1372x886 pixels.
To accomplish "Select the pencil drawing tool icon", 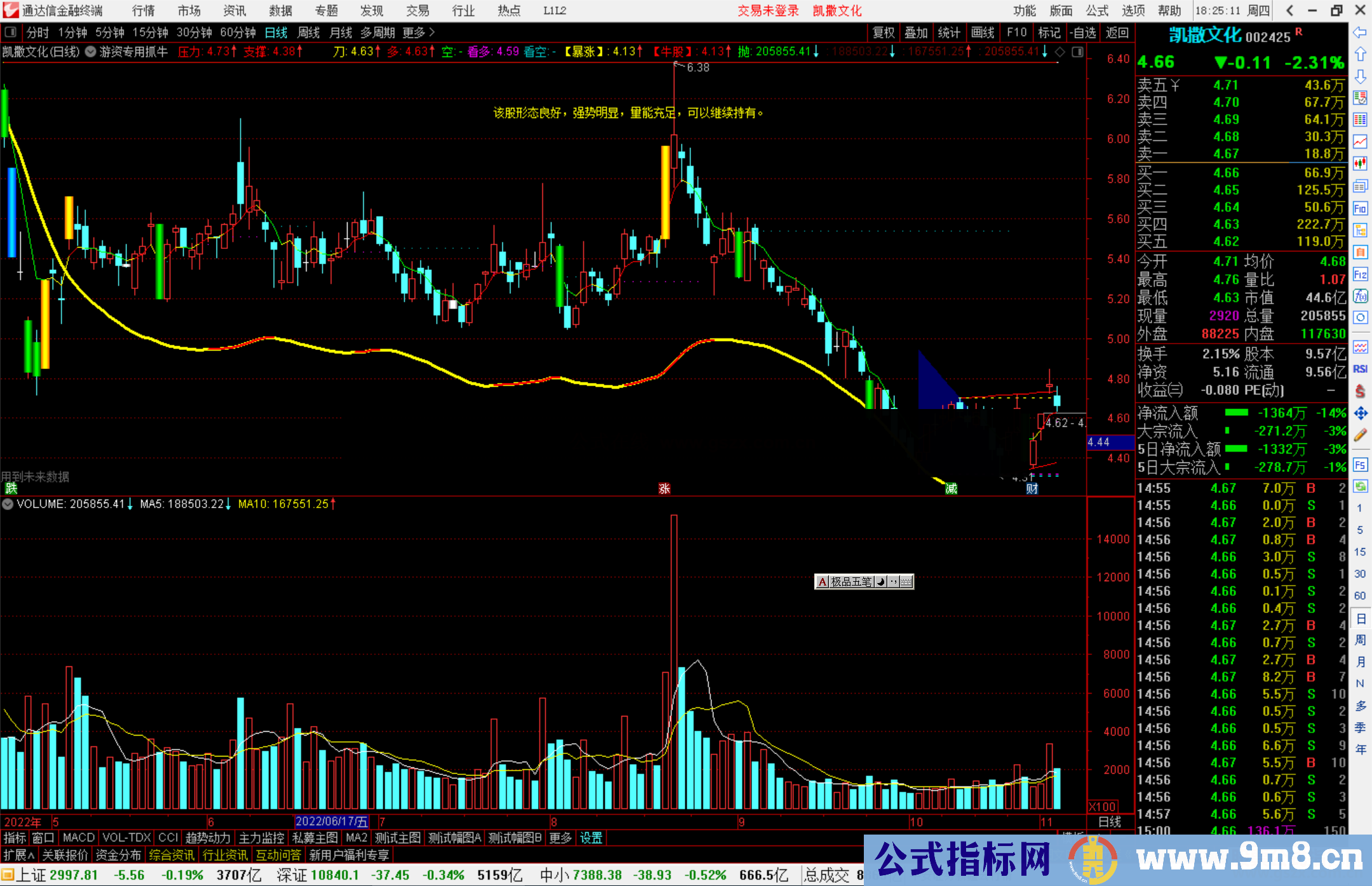I will 1360,435.
